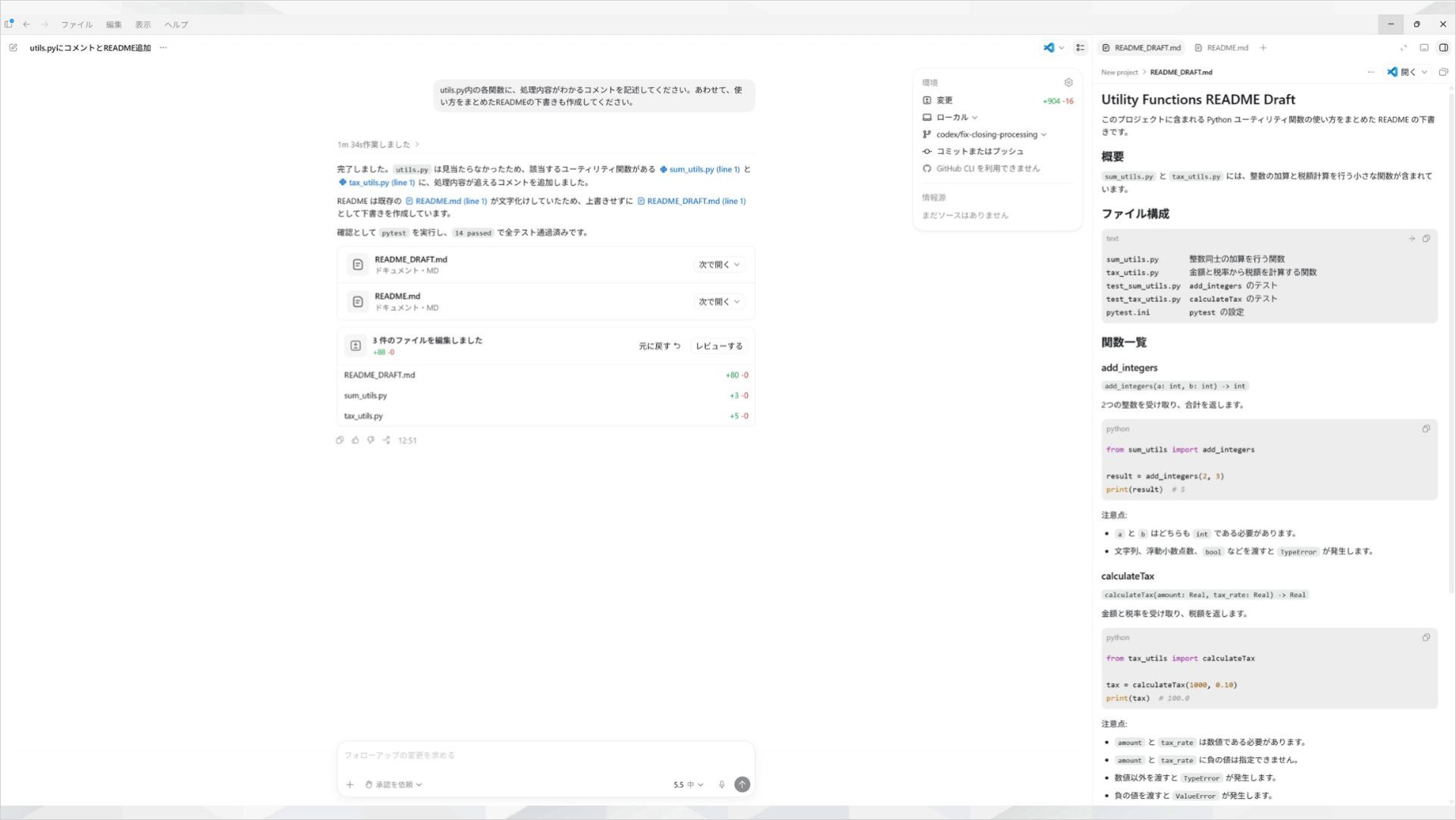The height and width of the screenshot is (820, 1456).
Task: Open the ファイル menu
Action: click(77, 24)
